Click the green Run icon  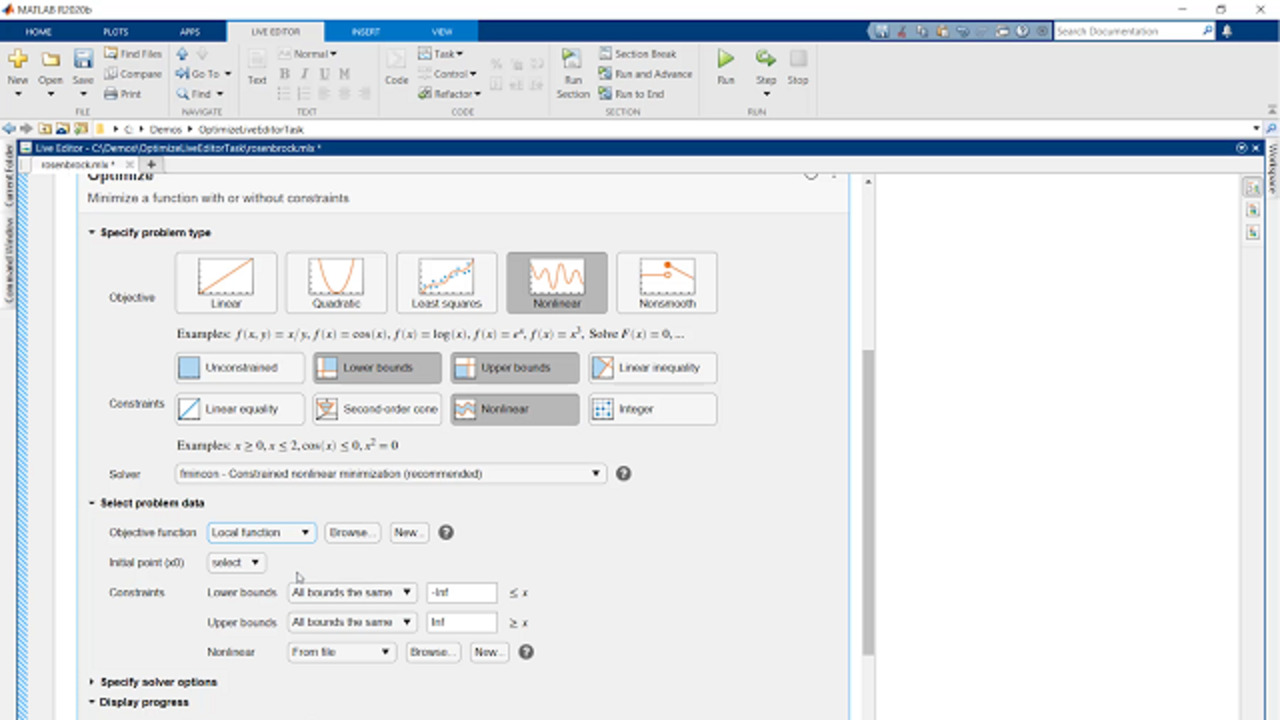point(725,60)
